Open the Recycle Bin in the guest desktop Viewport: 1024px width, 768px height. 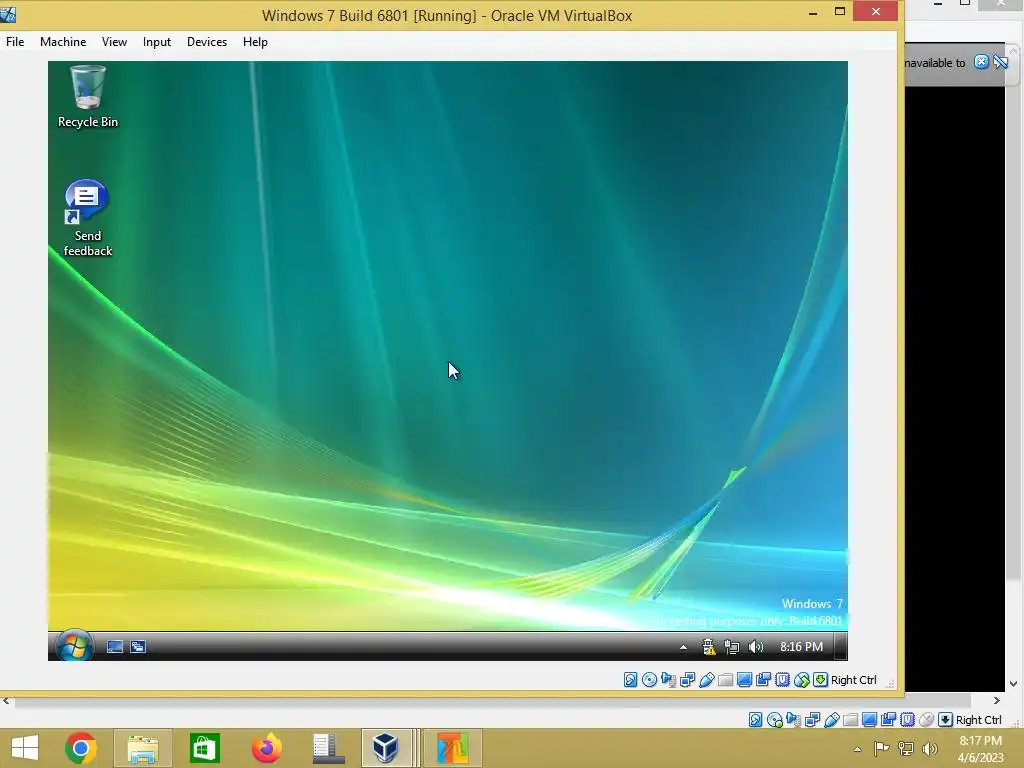[88, 96]
